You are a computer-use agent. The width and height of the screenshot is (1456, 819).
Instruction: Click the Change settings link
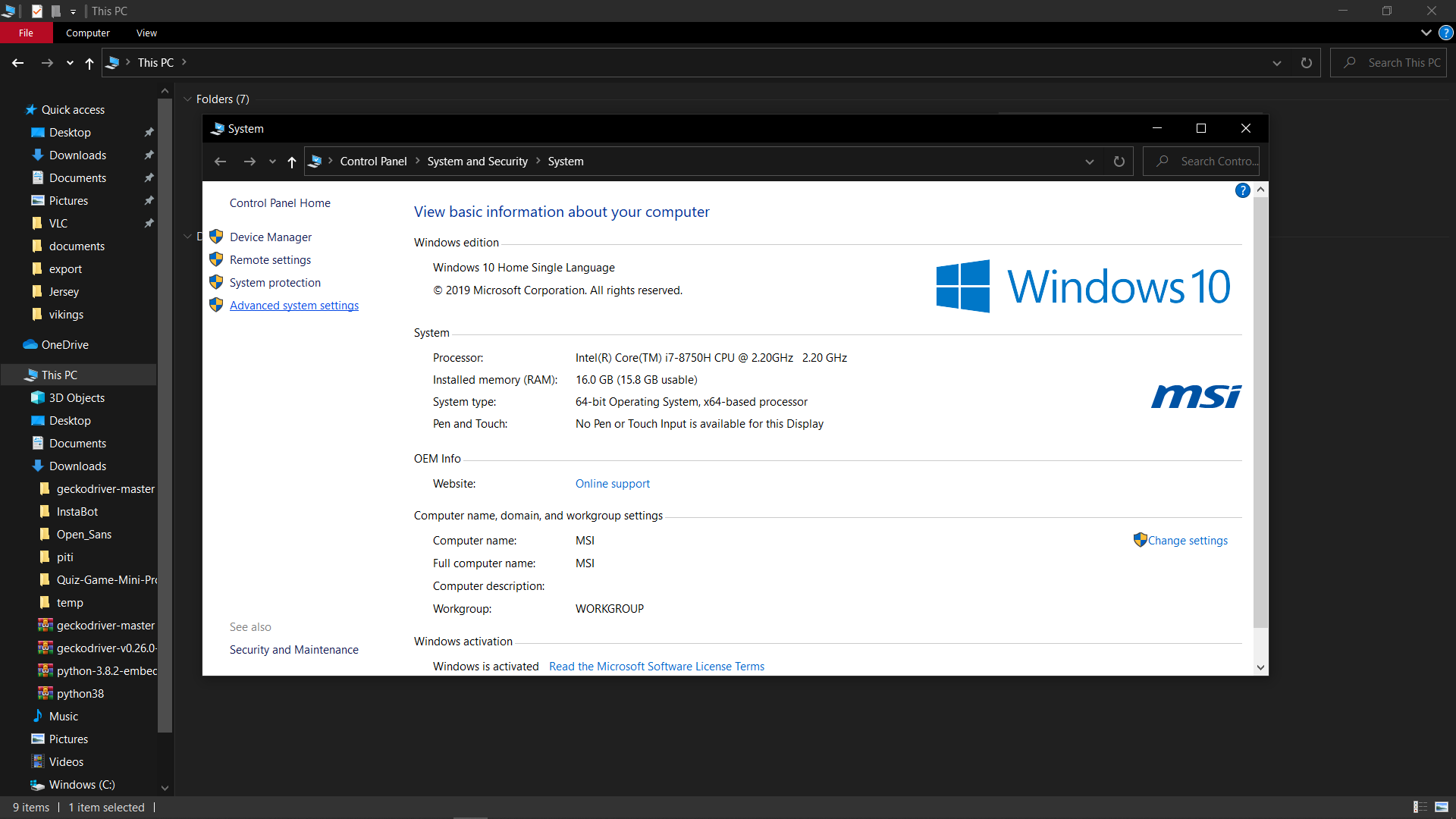(1187, 540)
